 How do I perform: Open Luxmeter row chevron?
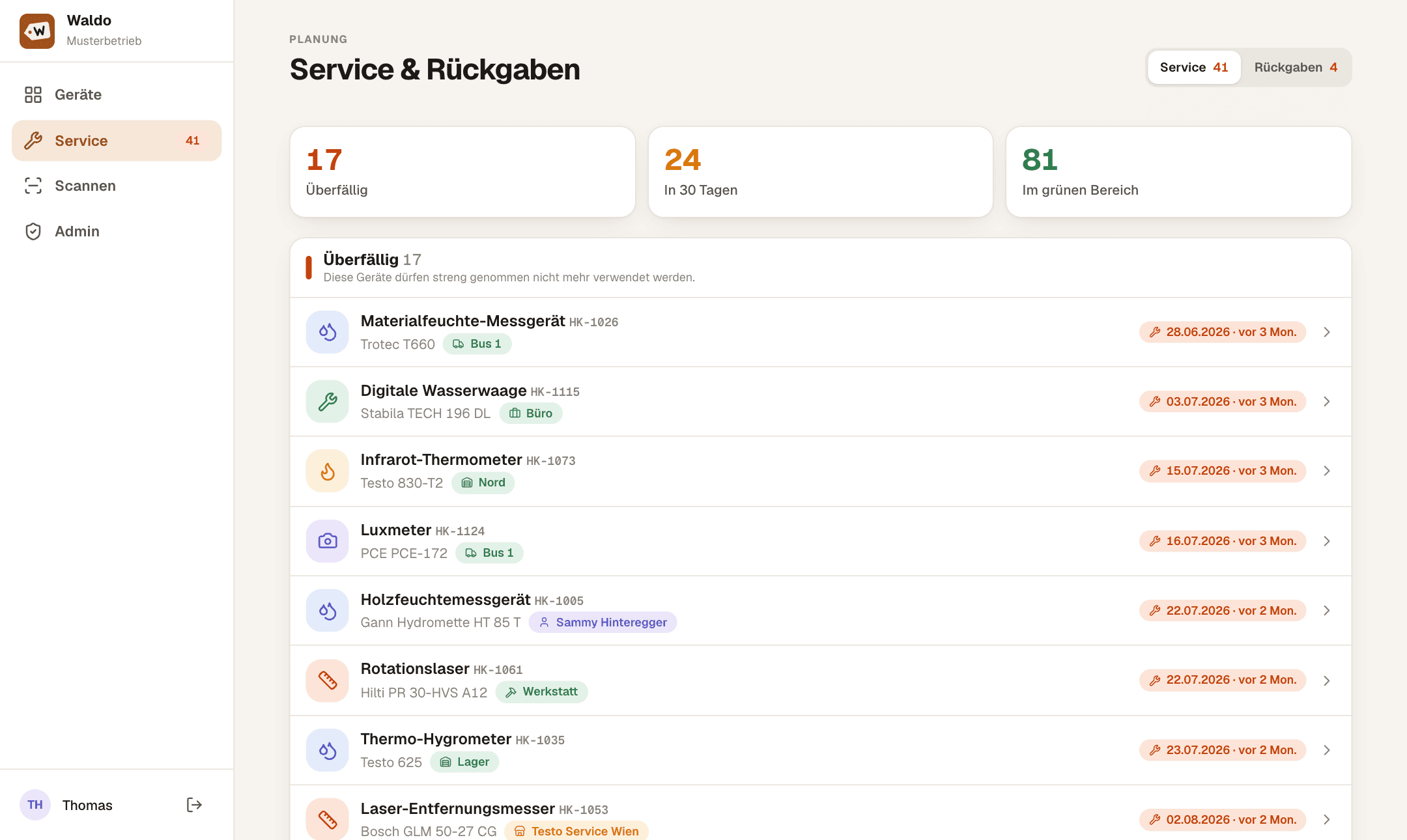(1327, 541)
